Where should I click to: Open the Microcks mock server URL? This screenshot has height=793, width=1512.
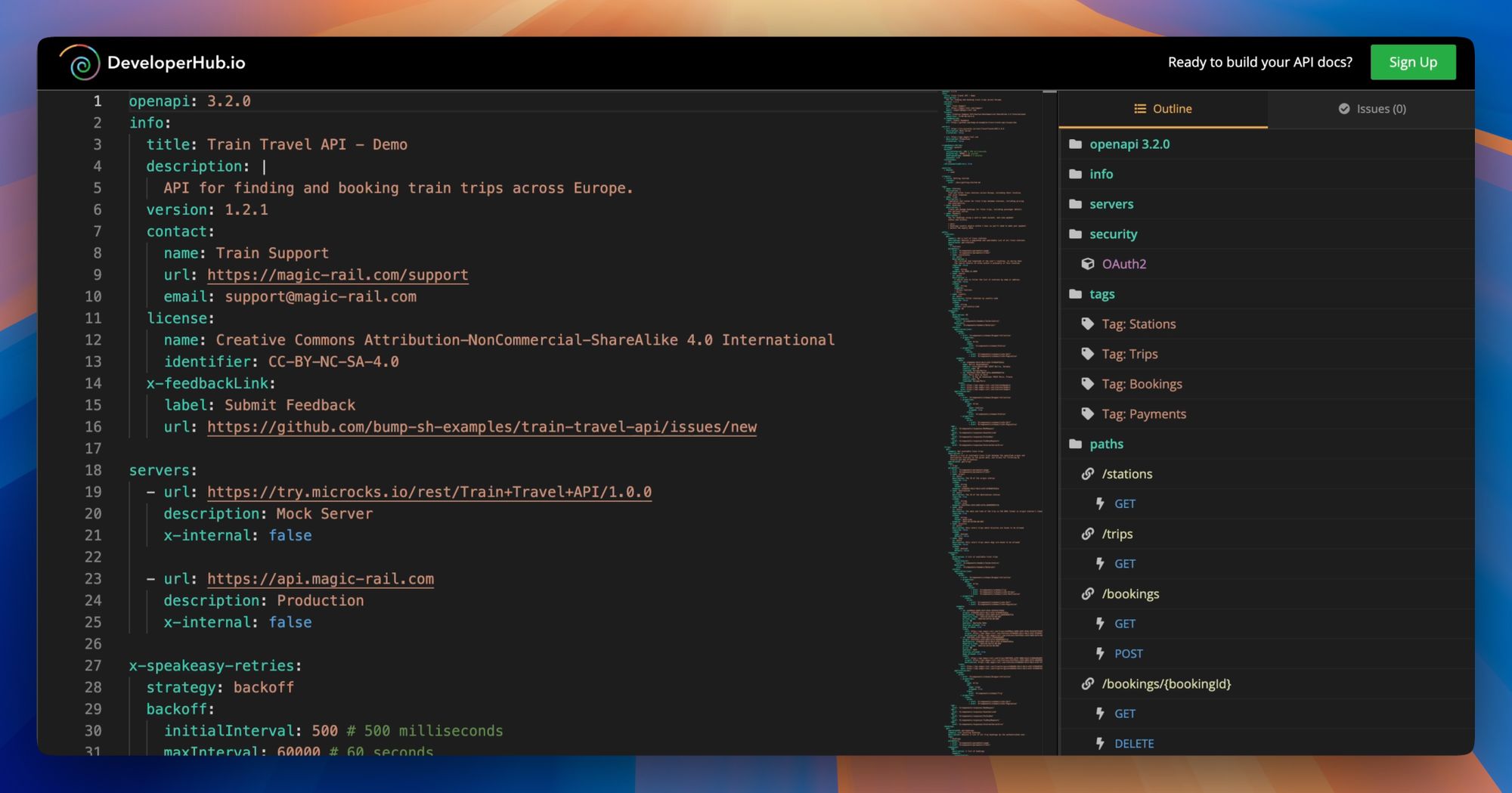(x=429, y=491)
